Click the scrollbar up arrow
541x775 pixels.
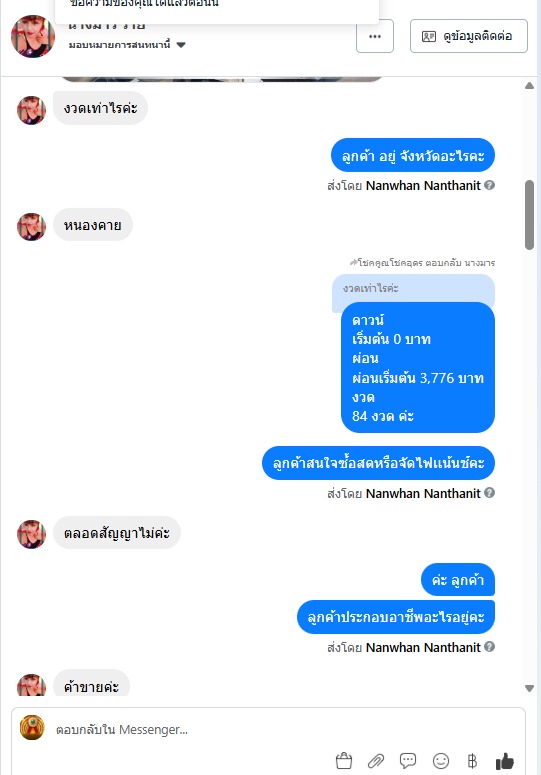pos(530,86)
